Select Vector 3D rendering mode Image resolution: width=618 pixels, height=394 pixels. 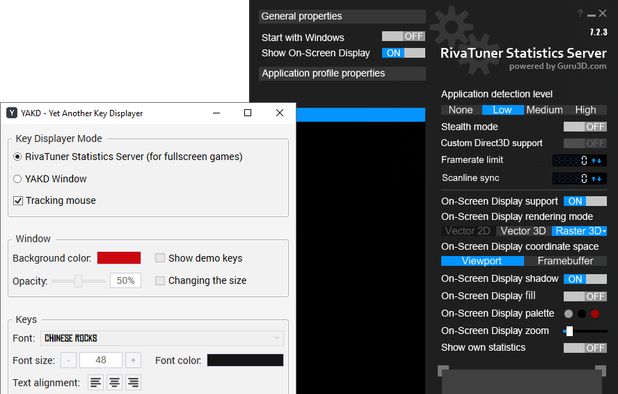click(x=523, y=231)
